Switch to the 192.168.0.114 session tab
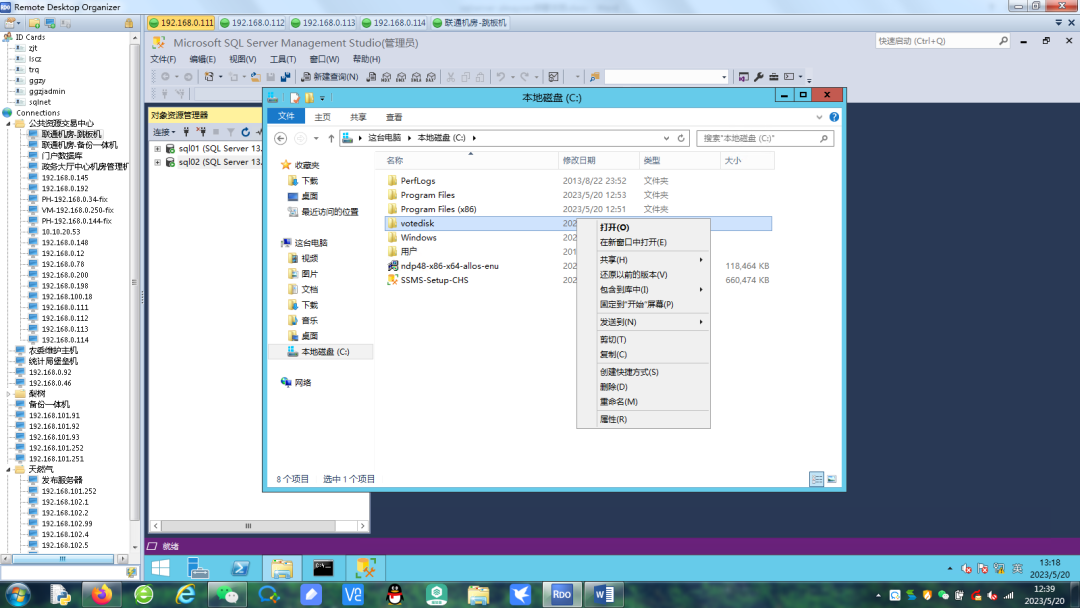Viewport: 1080px width, 608px height. (394, 23)
